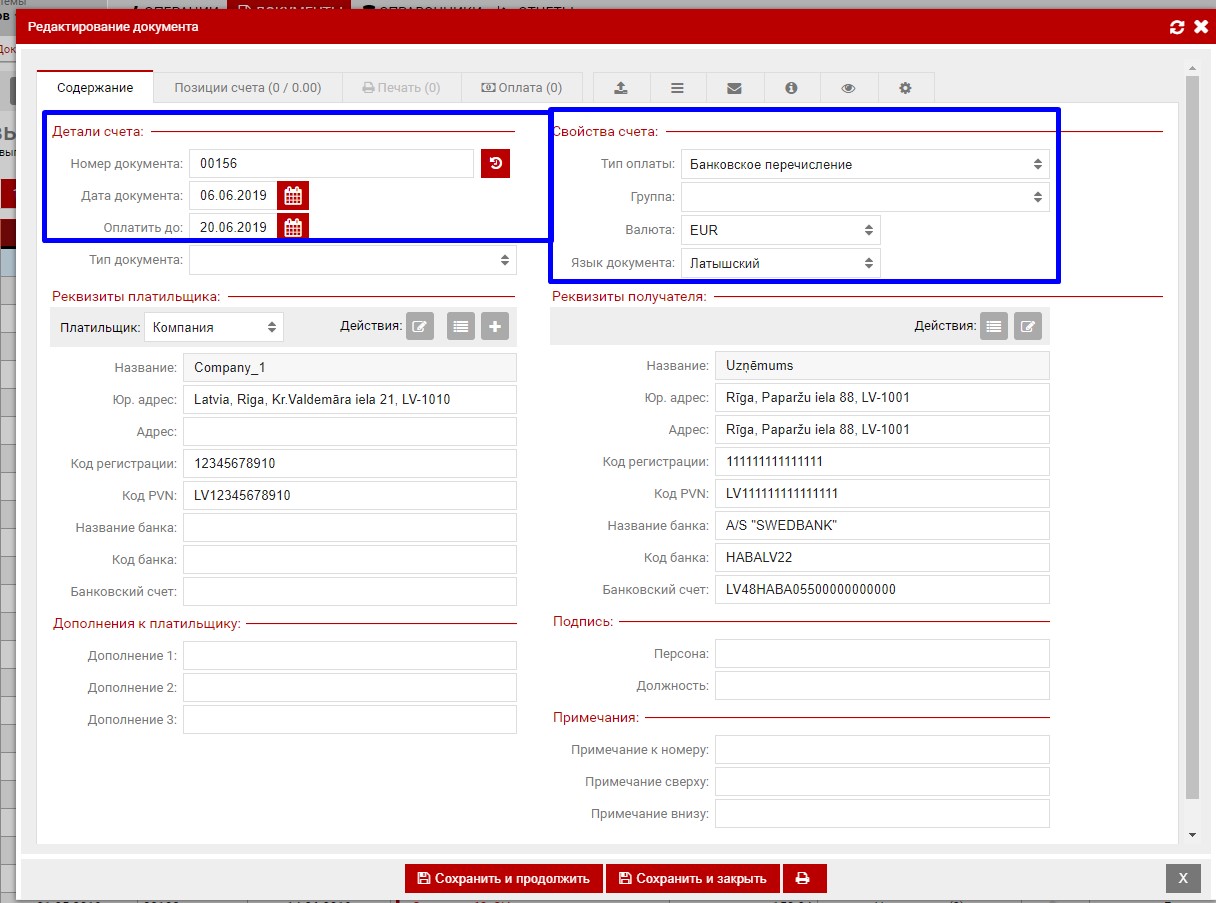
Task: Open the pay-until date calendar picker
Action: click(293, 227)
